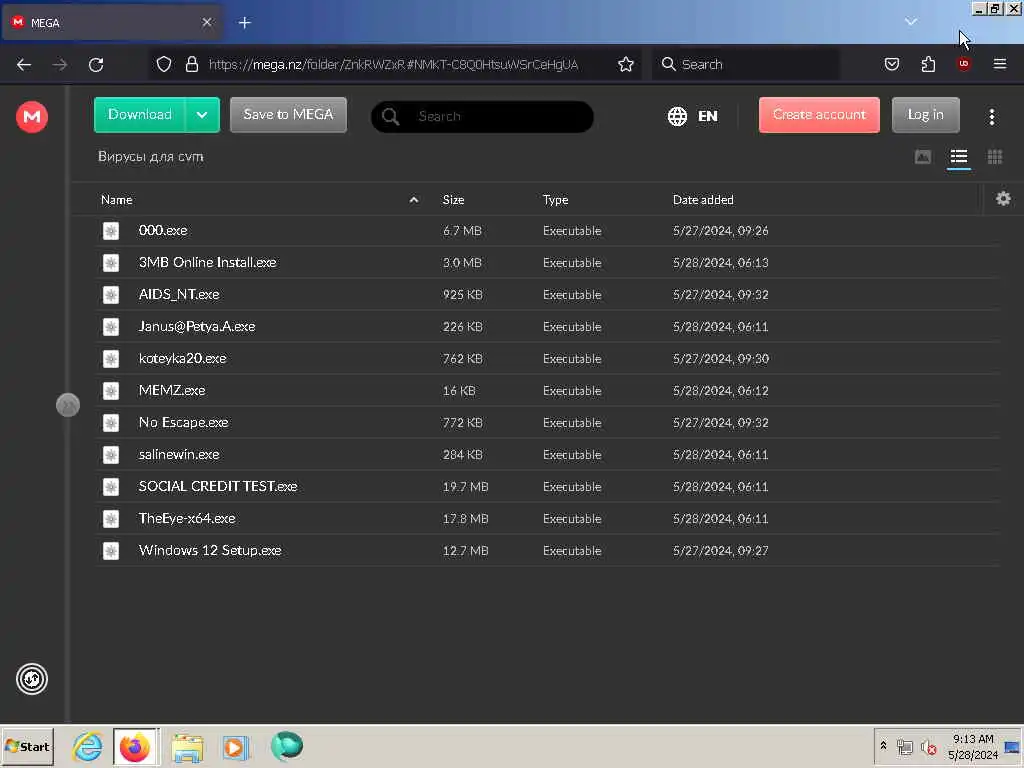Select koteyka20.exe file name
1024x768 pixels.
tap(182, 359)
